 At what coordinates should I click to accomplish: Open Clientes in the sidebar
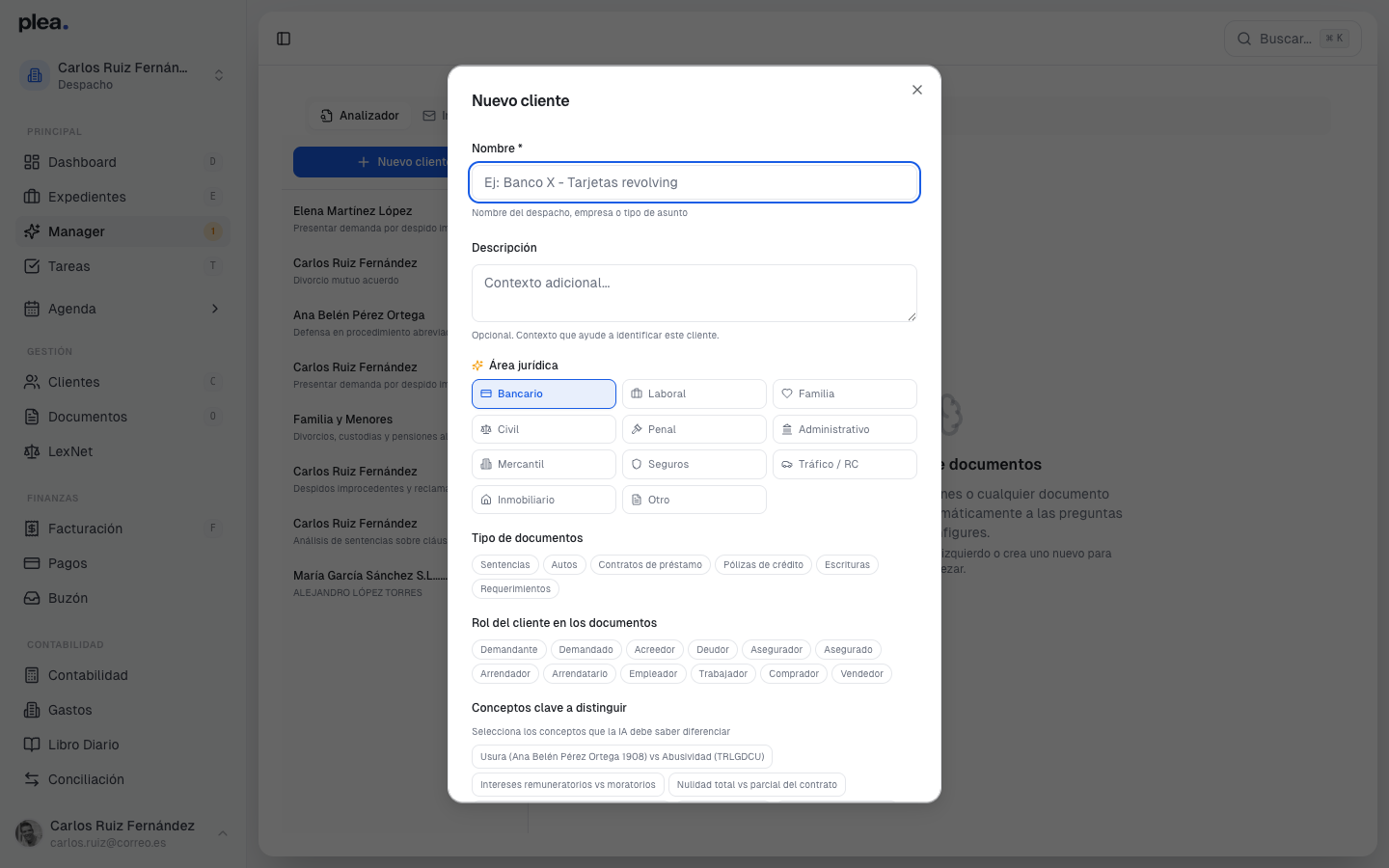(123, 382)
